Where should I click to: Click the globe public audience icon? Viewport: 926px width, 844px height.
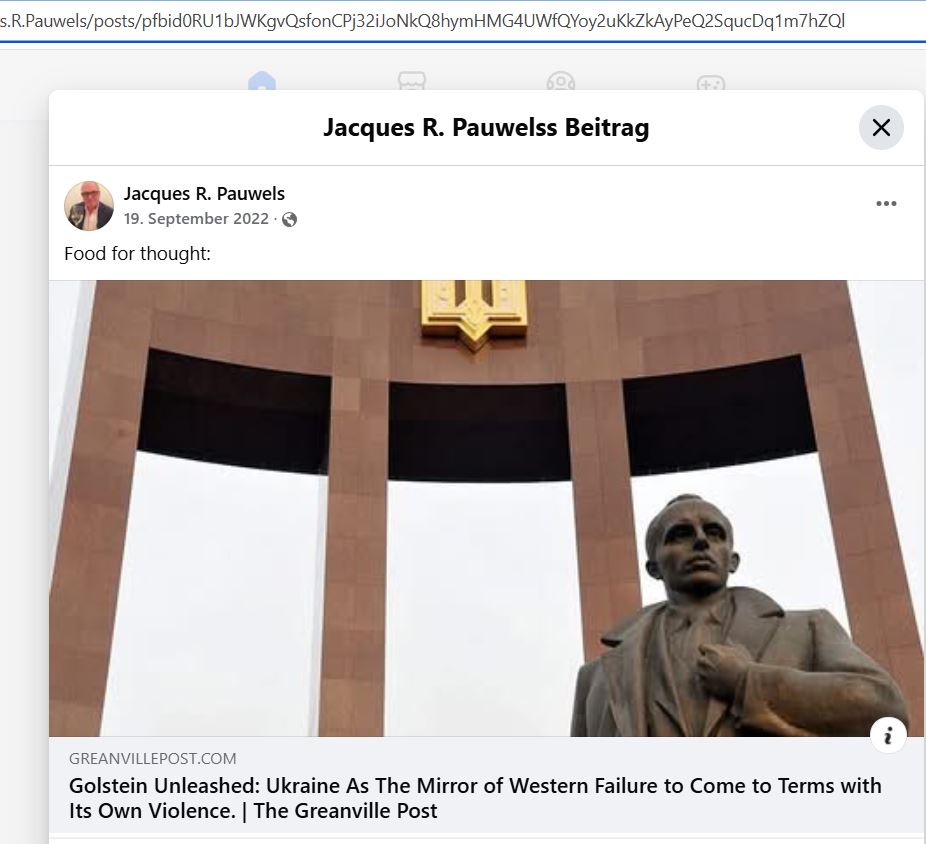pos(289,220)
